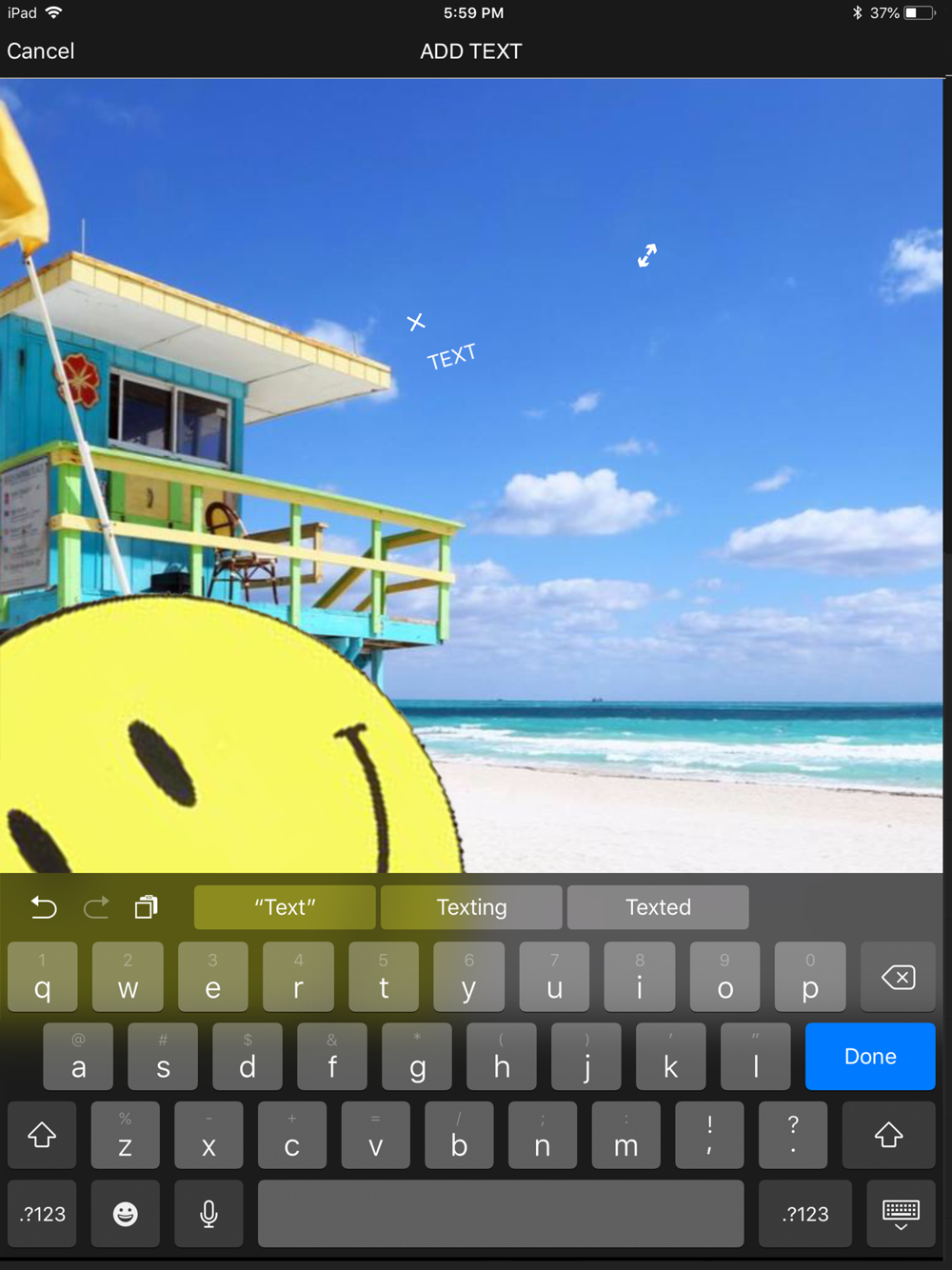This screenshot has width=952, height=1270.
Task: Tap the k key
Action: click(x=671, y=1057)
